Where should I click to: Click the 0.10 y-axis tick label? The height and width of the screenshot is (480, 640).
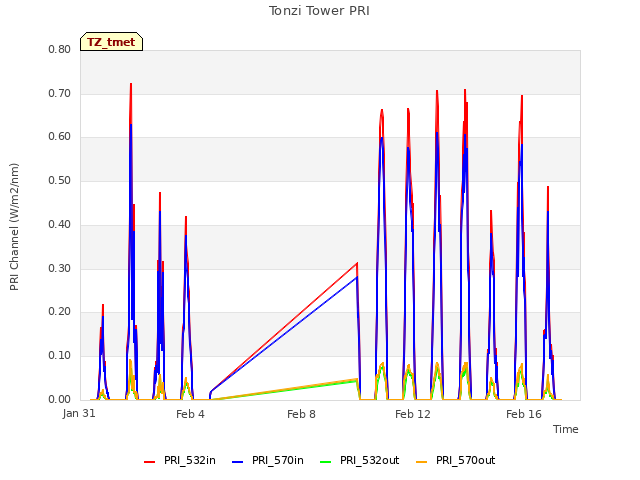(60, 356)
